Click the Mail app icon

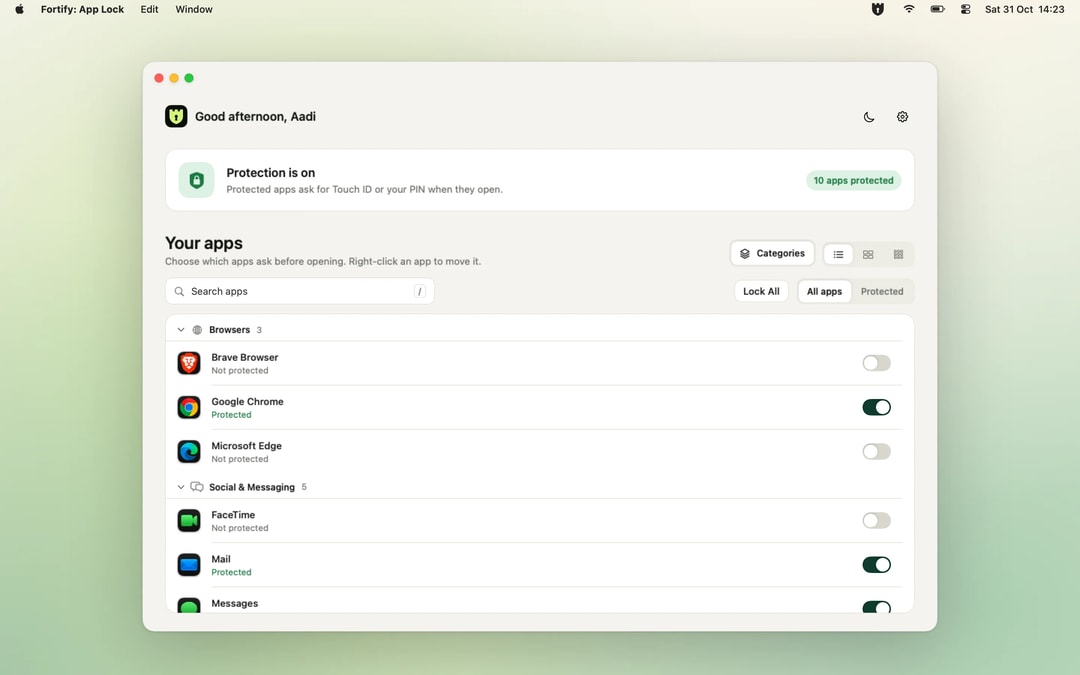(x=189, y=565)
